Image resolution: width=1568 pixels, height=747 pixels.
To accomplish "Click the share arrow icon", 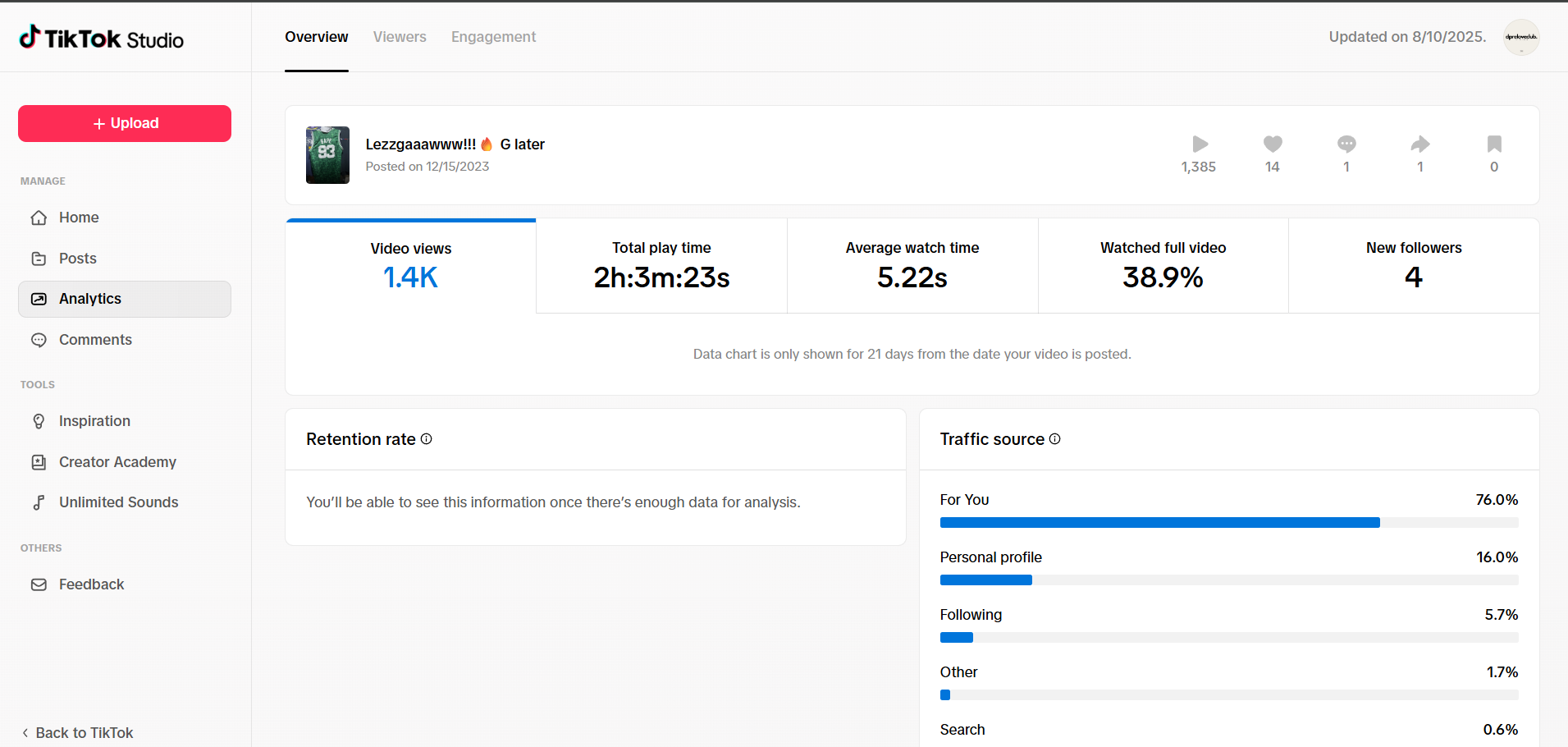I will (x=1420, y=144).
